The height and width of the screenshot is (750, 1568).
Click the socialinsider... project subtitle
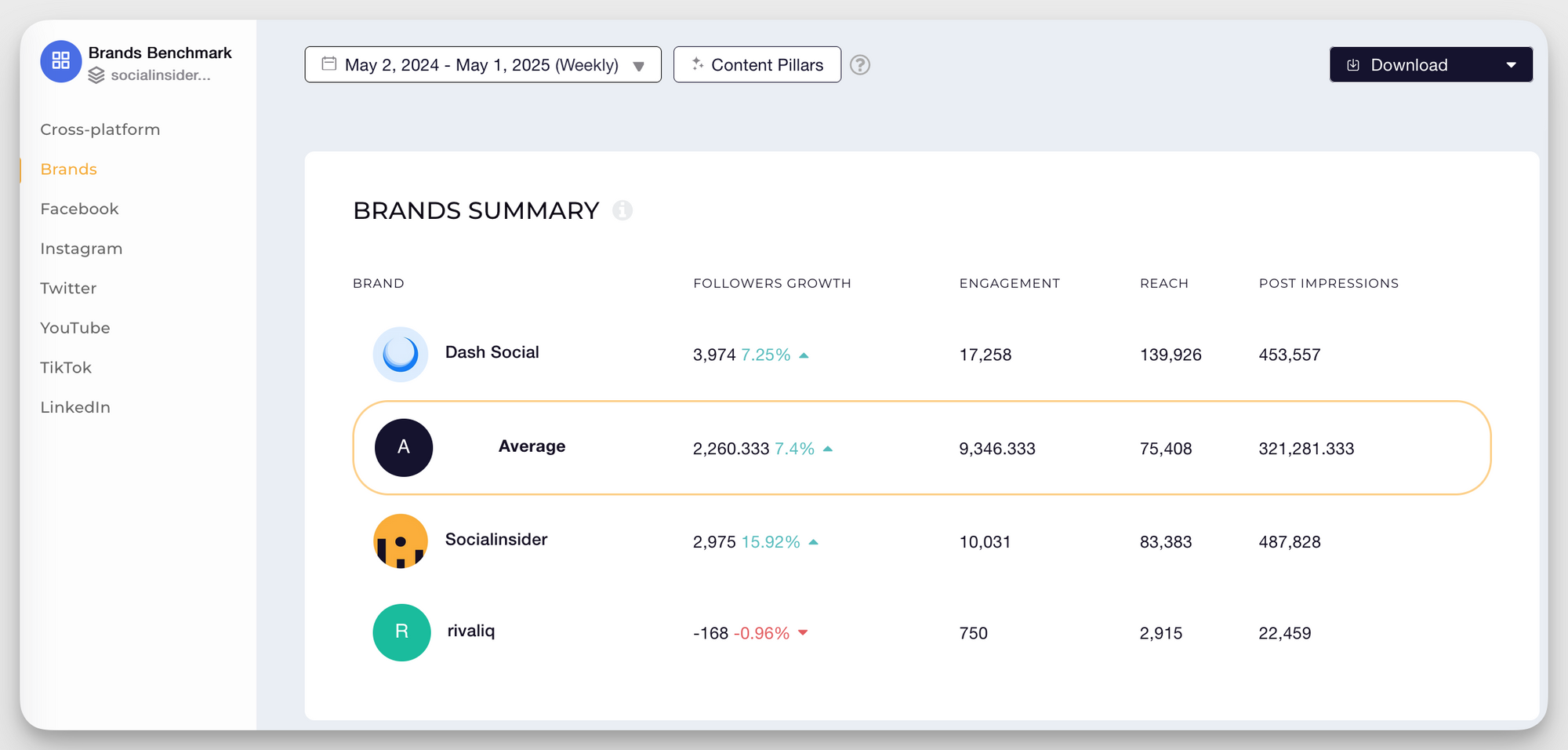[x=161, y=75]
